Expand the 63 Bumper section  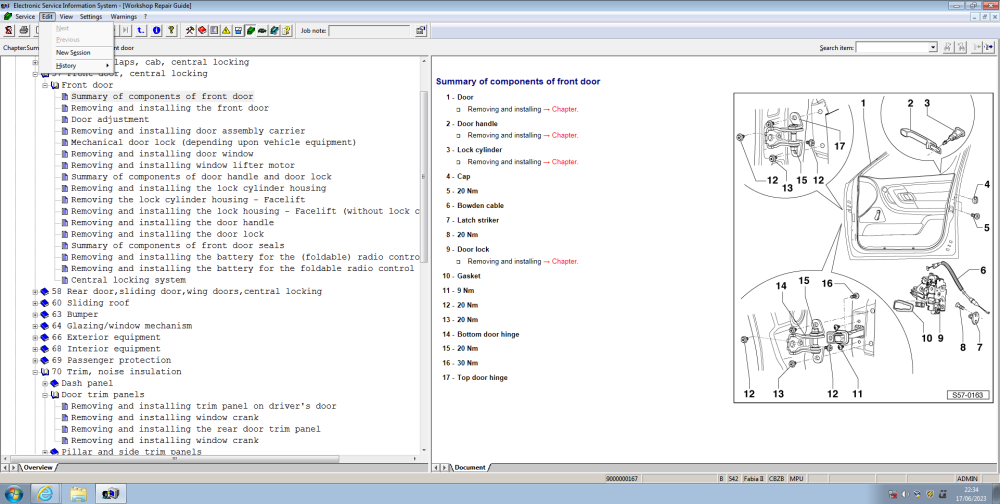tap(36, 315)
